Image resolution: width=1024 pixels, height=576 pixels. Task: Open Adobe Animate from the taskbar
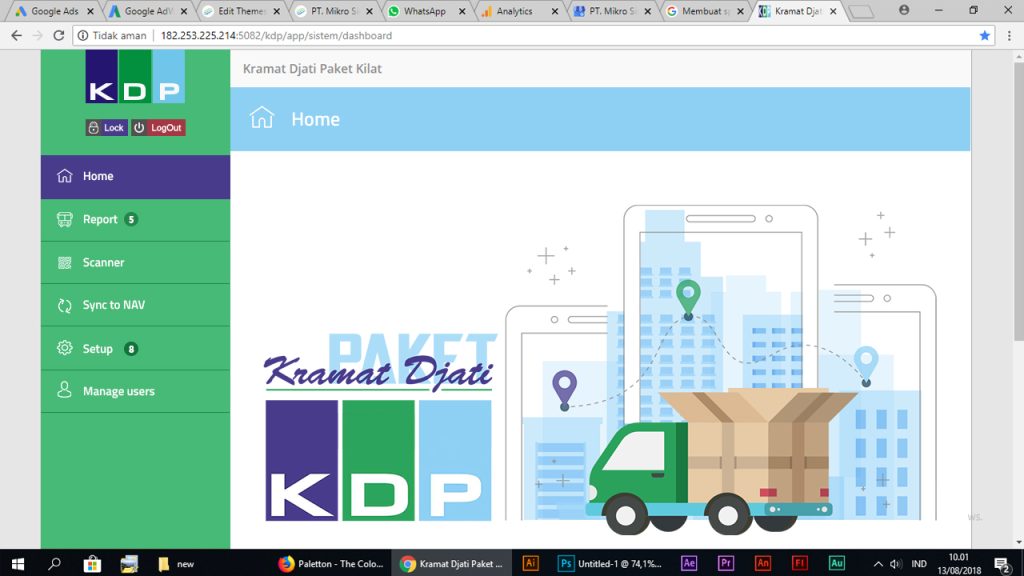[x=762, y=563]
